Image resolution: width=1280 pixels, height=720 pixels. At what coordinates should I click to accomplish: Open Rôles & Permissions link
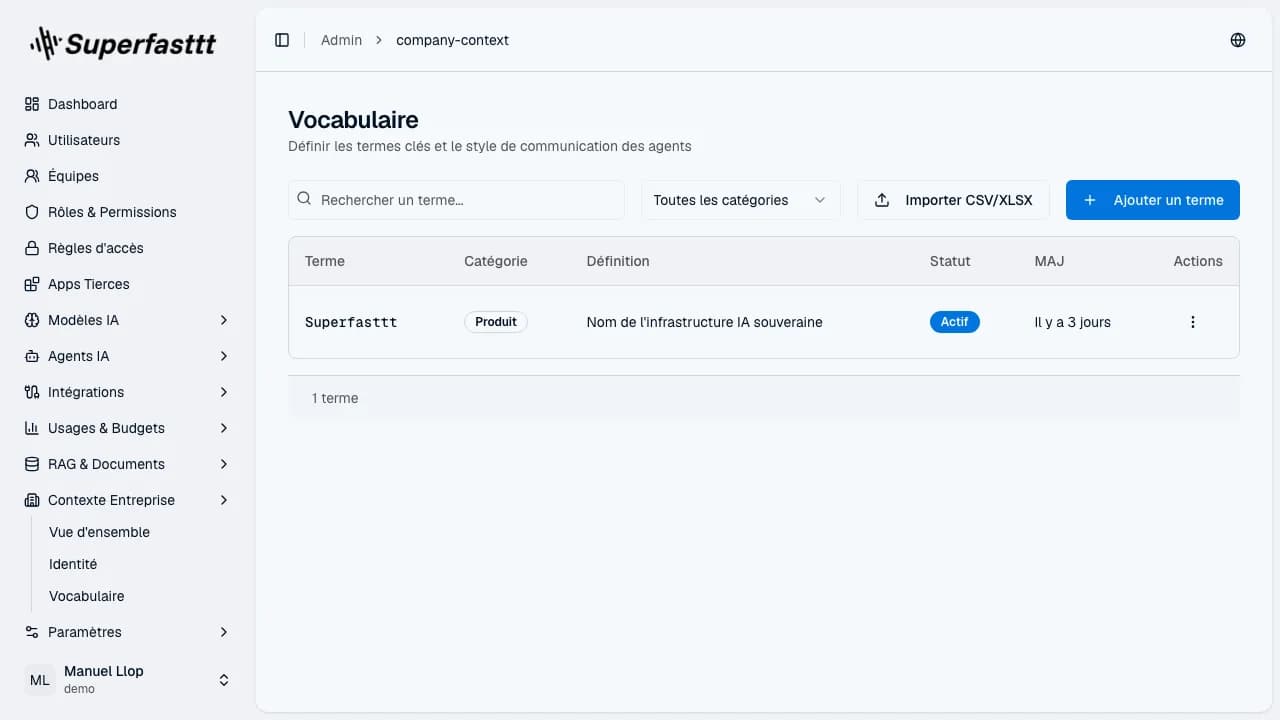128,212
